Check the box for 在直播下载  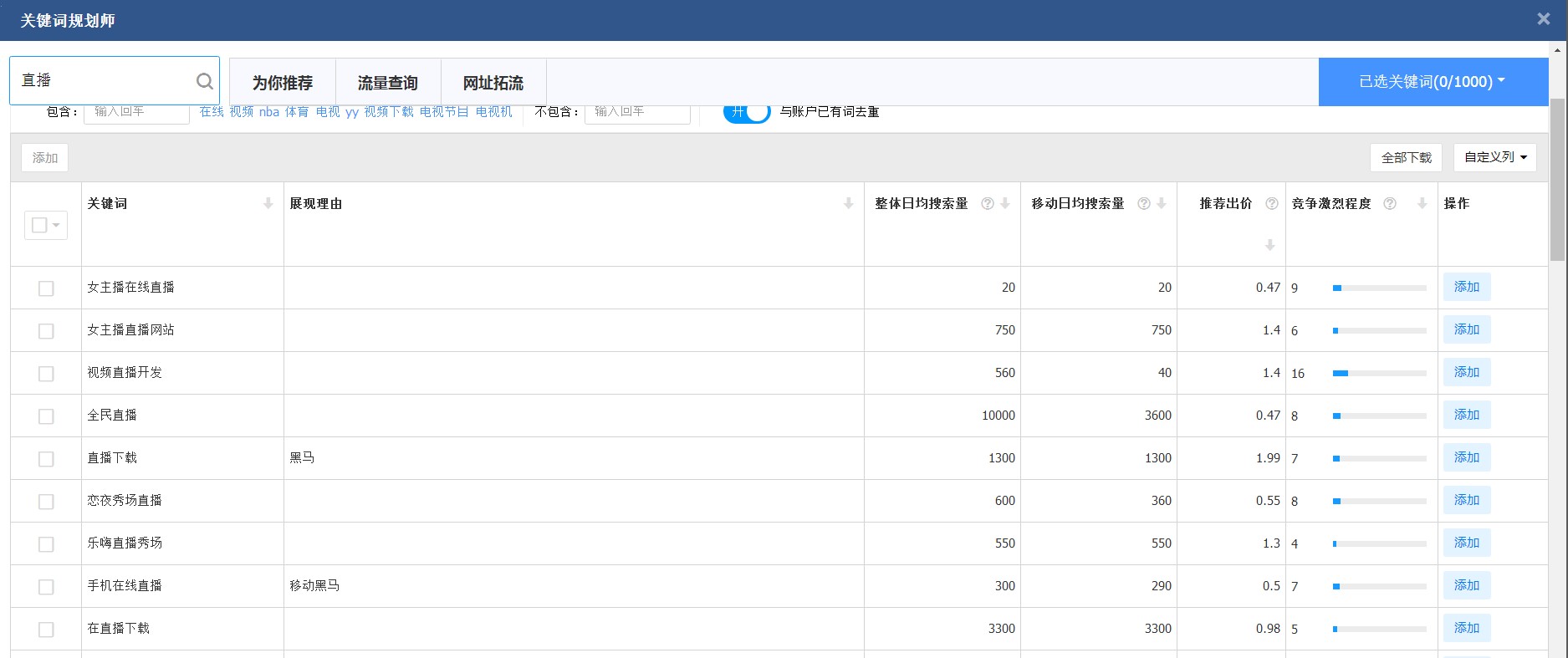[46, 630]
